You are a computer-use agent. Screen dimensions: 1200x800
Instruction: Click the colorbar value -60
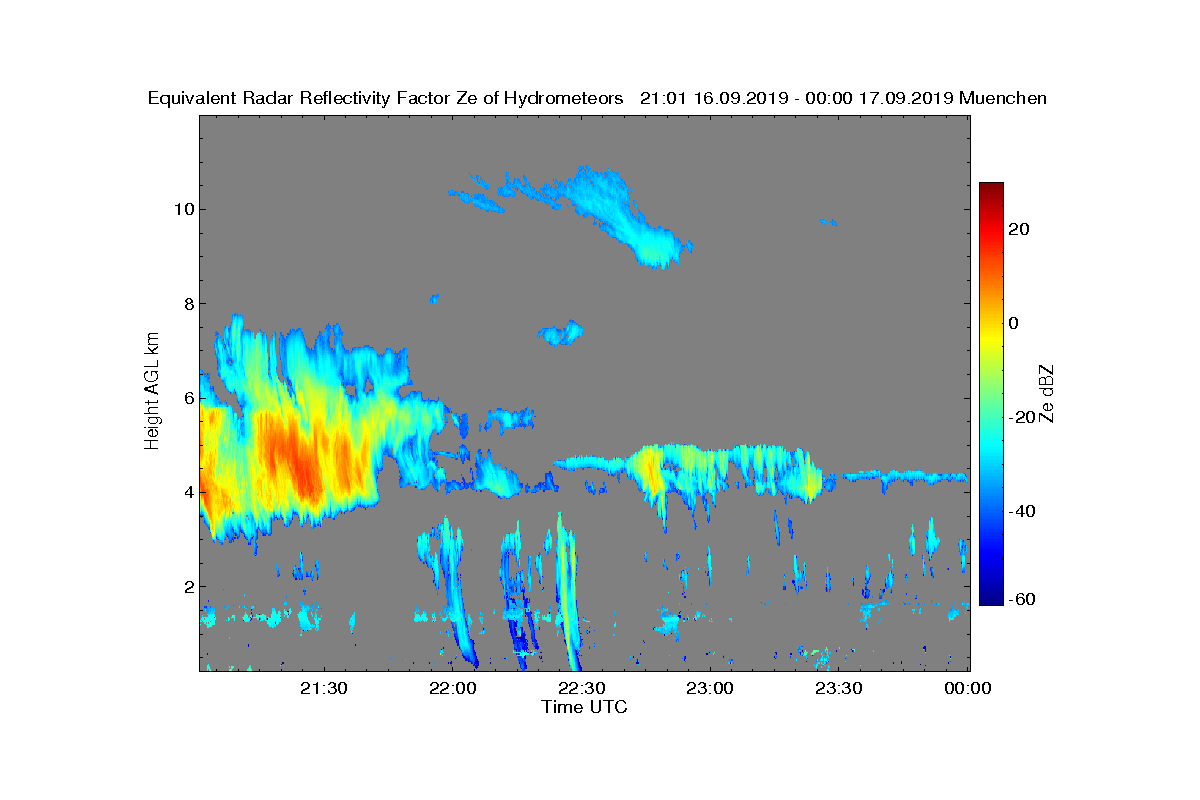point(1023,600)
